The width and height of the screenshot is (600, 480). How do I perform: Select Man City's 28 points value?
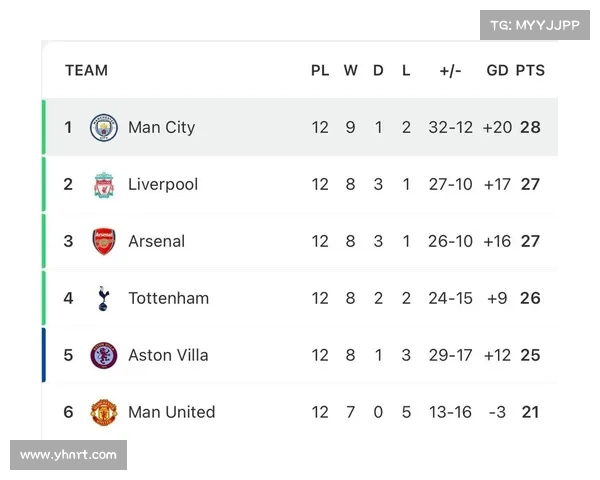click(x=530, y=127)
